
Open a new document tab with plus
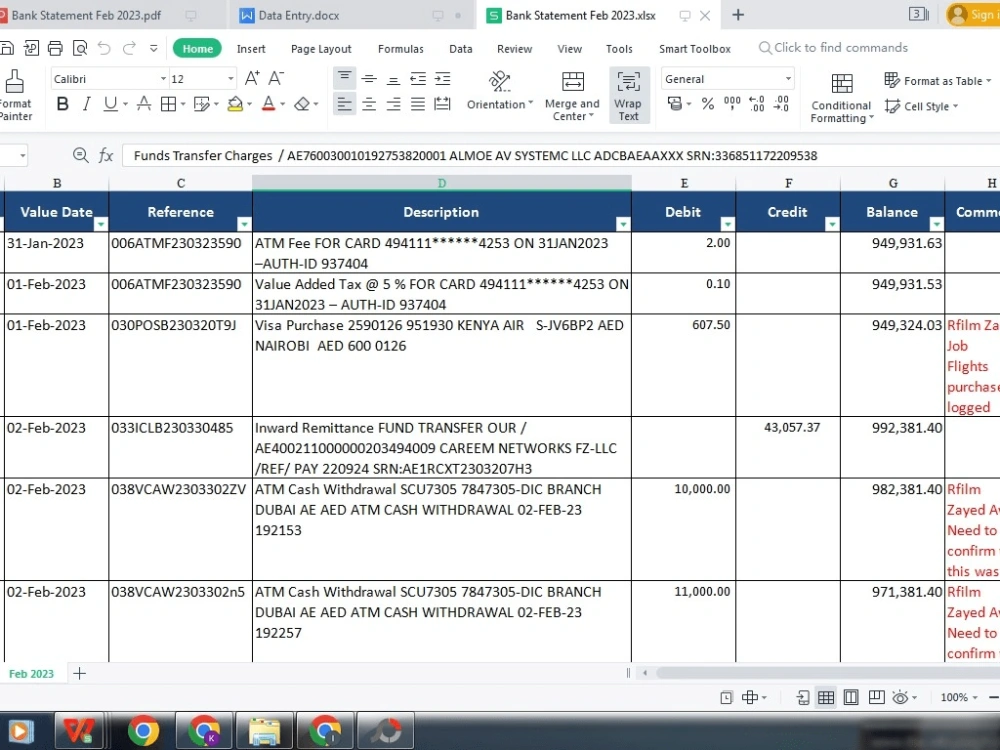(738, 15)
